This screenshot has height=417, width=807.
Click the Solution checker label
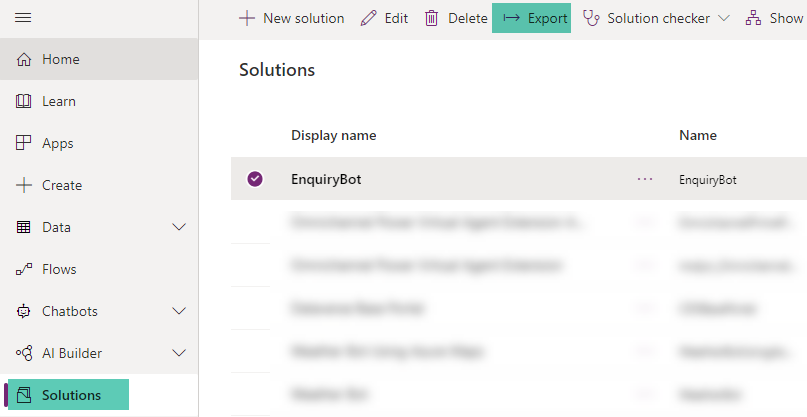(658, 19)
